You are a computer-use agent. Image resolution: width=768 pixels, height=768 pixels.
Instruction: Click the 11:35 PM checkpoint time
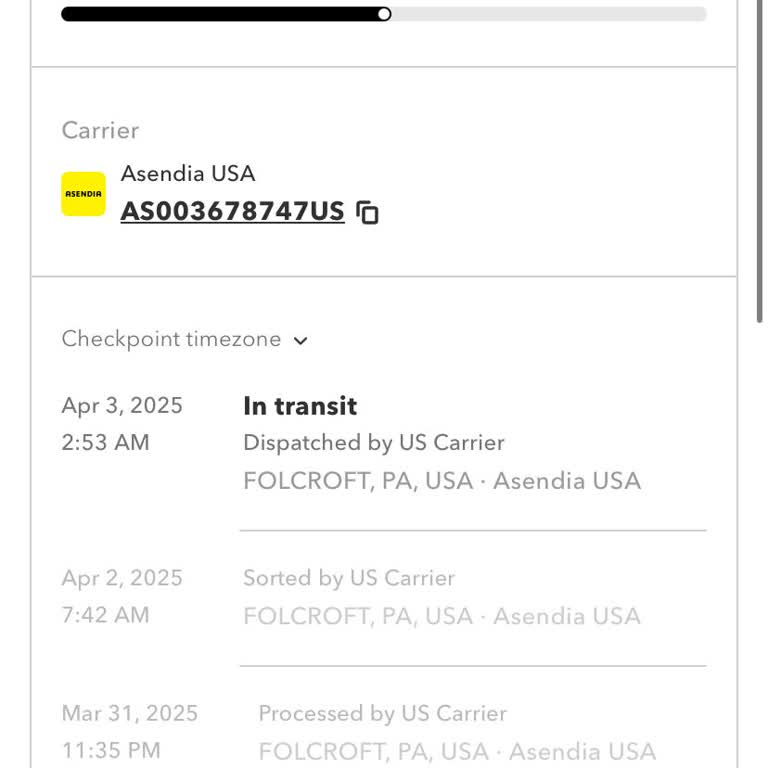click(x=111, y=751)
